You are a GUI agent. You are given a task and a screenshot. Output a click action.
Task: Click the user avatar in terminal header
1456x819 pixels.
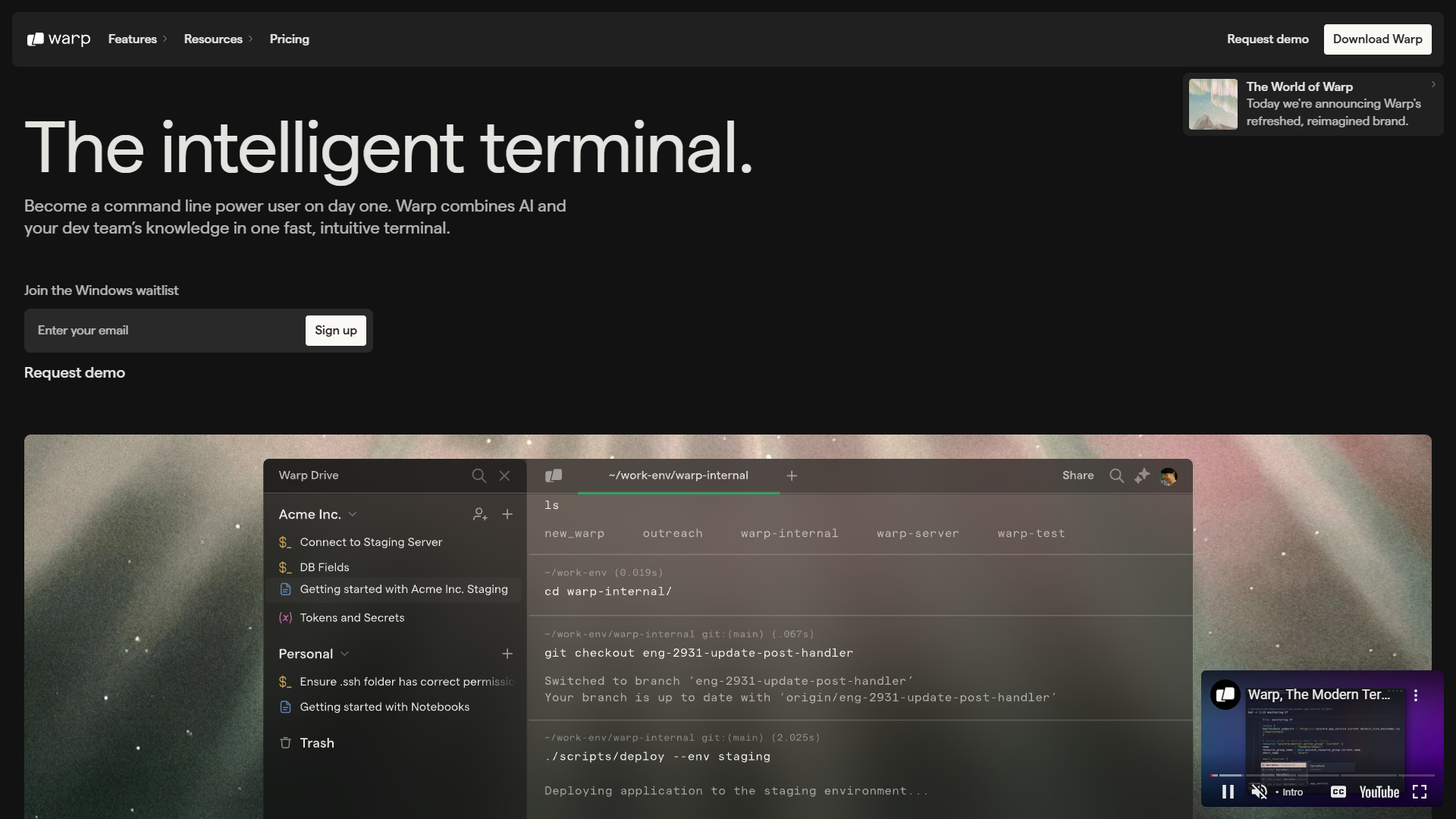pos(1169,476)
